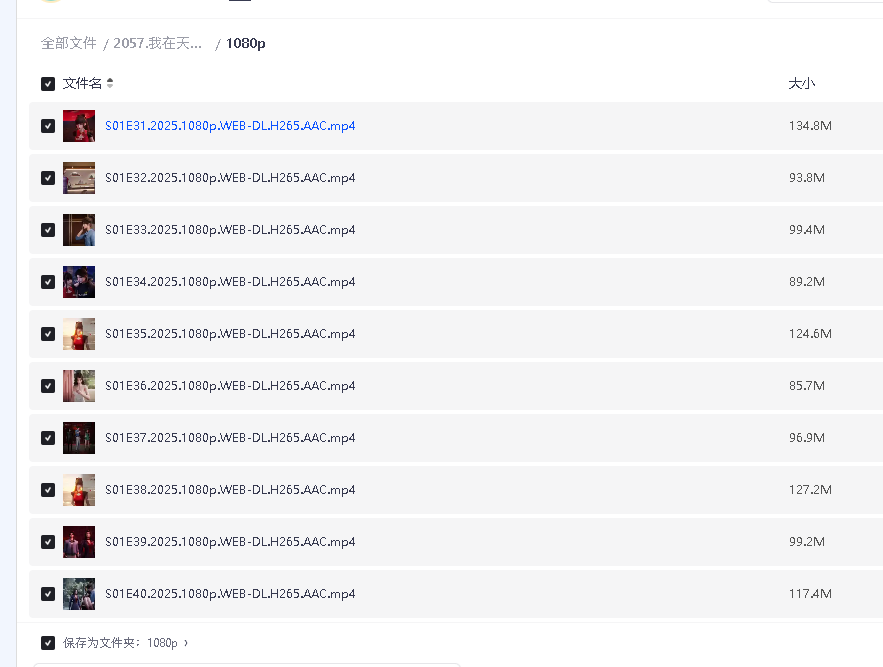Click the 1080p current folder breadcrumb
The height and width of the screenshot is (667, 883).
coord(246,43)
